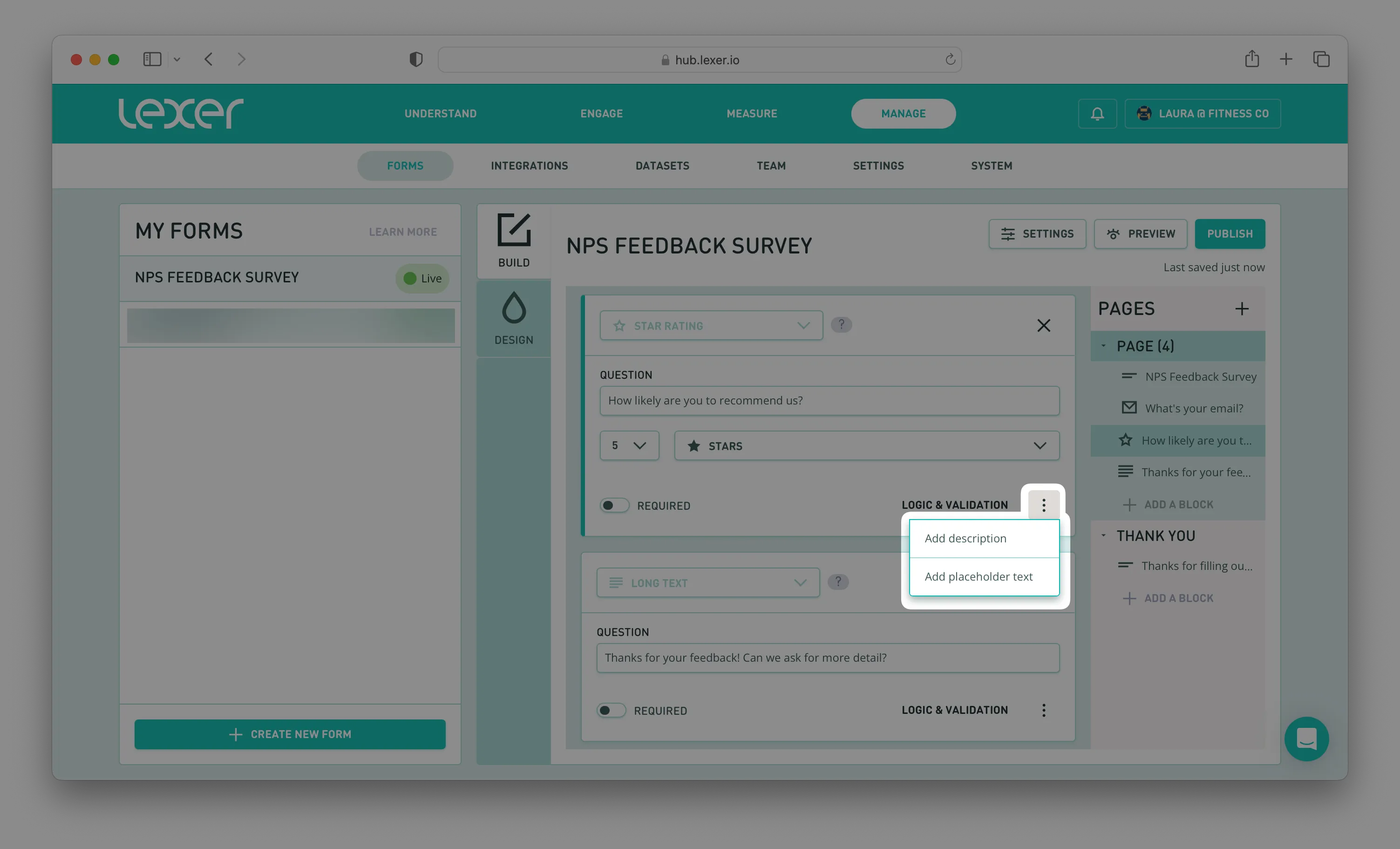This screenshot has width=1400, height=849.
Task: Toggle Required on Long Text question
Action: point(612,710)
